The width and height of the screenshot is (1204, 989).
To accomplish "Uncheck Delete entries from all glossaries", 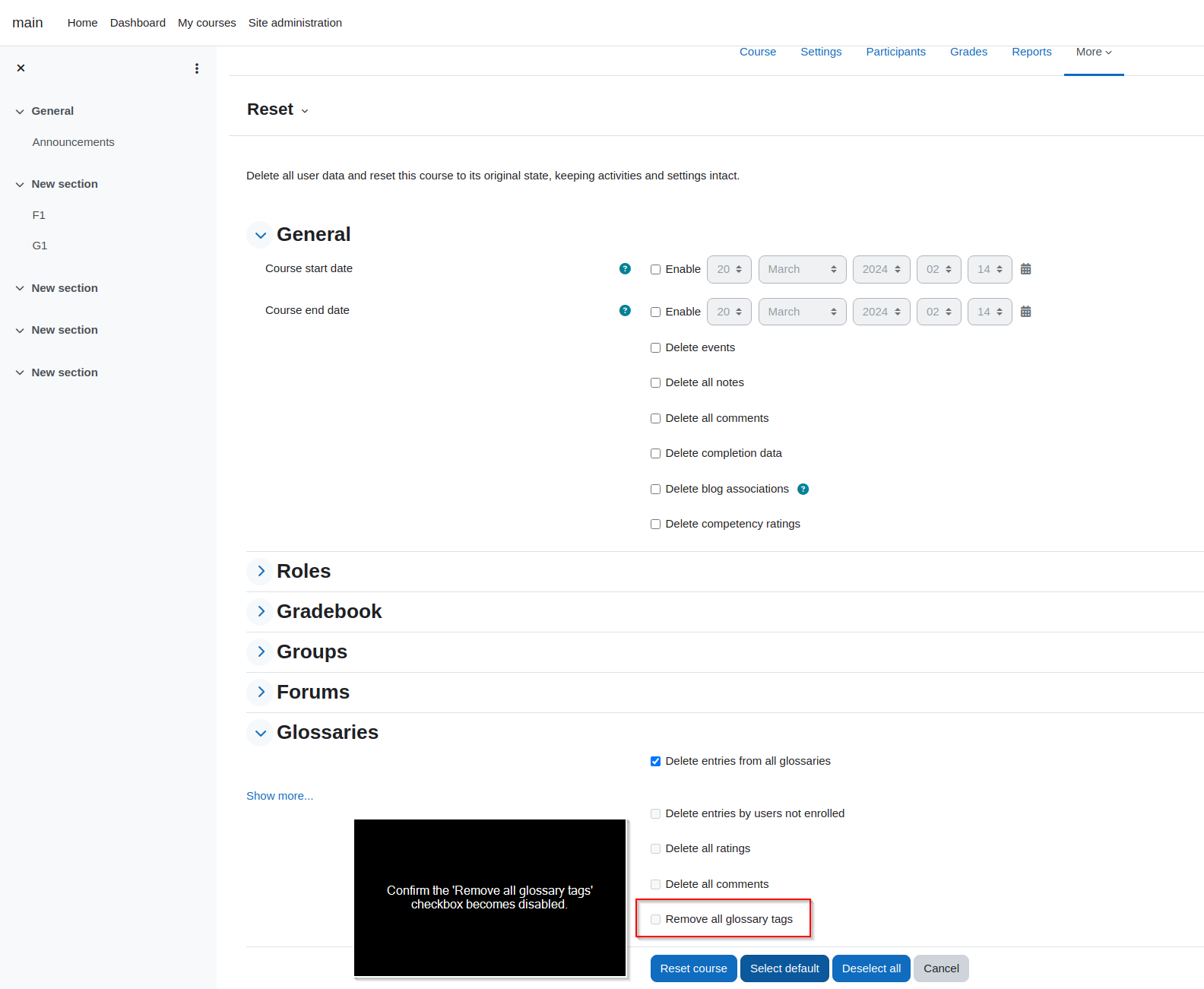I will (x=655, y=761).
